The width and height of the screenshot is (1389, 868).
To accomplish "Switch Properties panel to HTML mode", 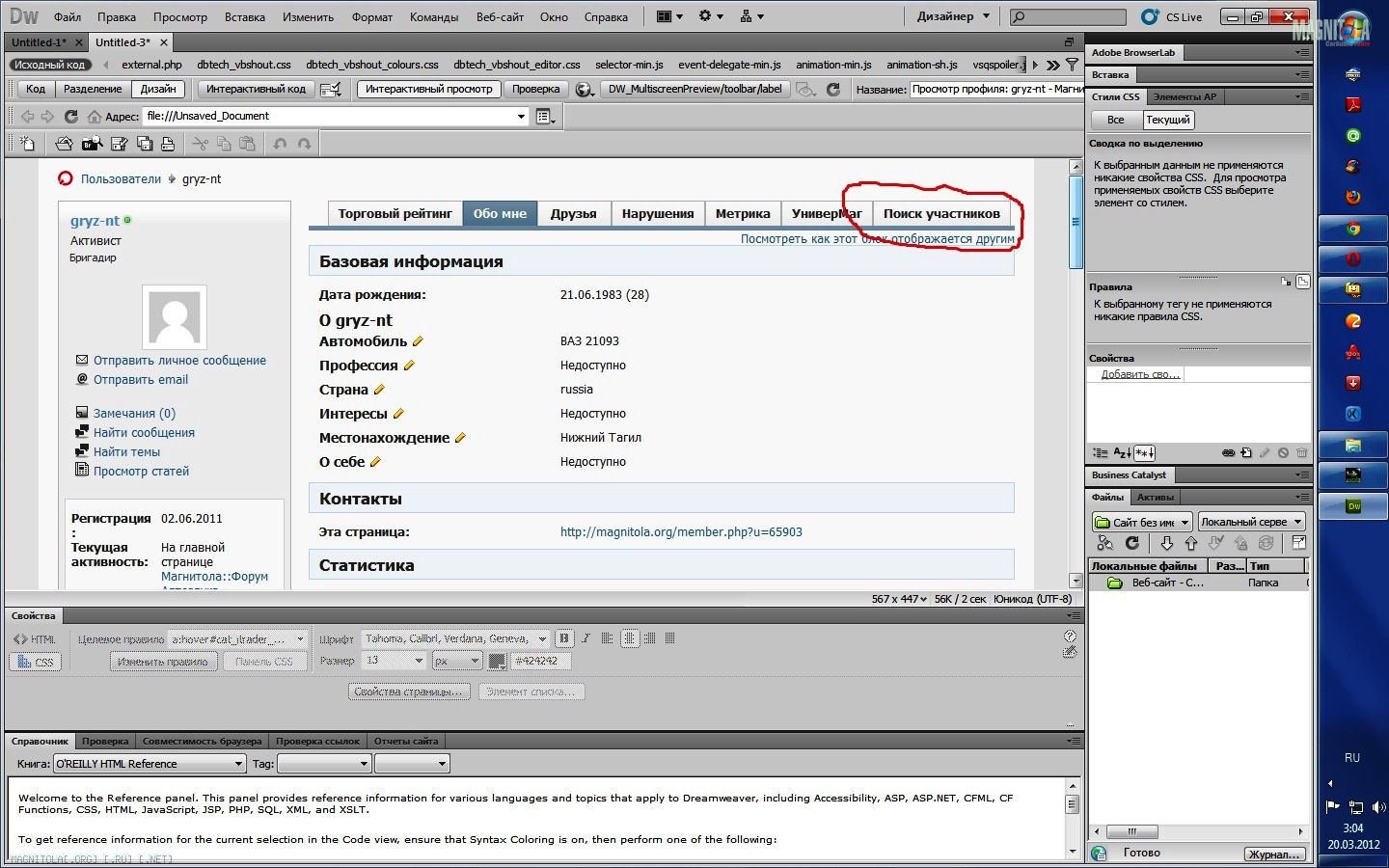I will pos(34,639).
